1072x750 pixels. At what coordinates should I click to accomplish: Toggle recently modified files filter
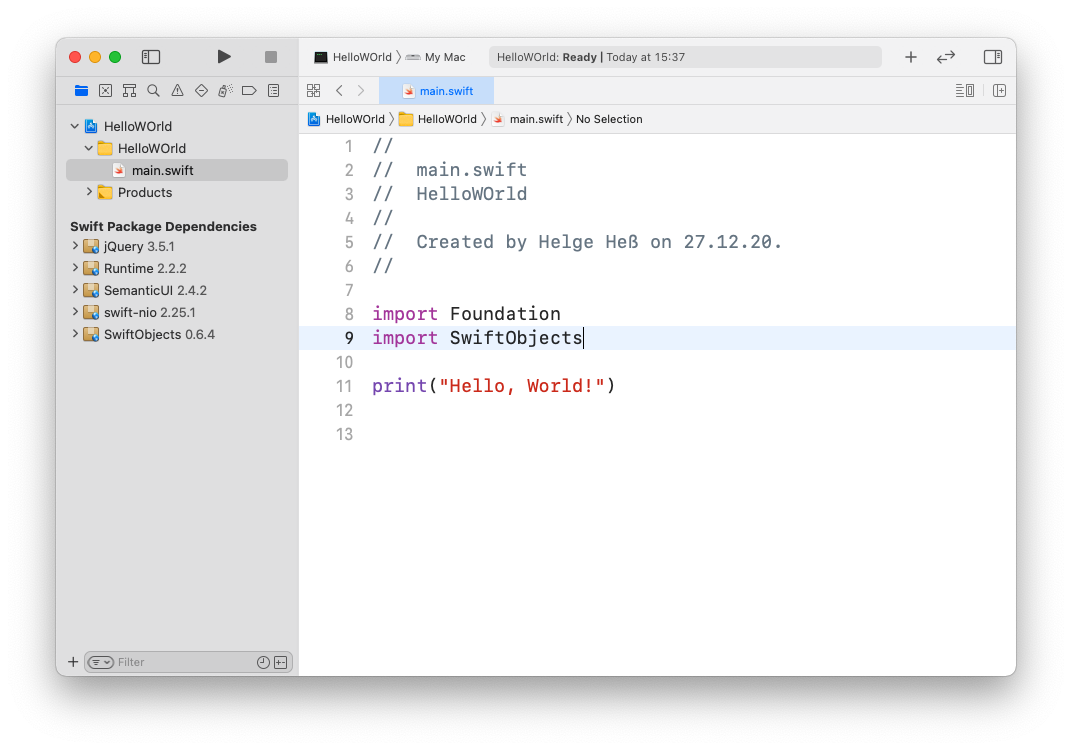click(x=263, y=662)
